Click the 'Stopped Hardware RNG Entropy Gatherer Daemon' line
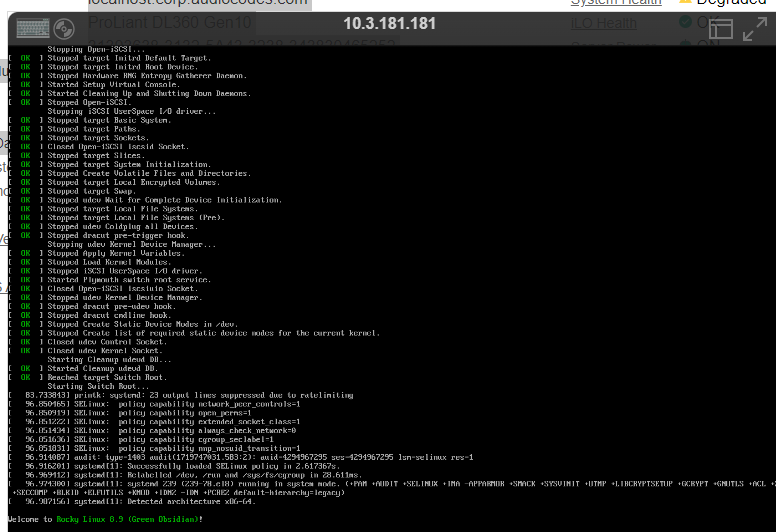 [148, 75]
